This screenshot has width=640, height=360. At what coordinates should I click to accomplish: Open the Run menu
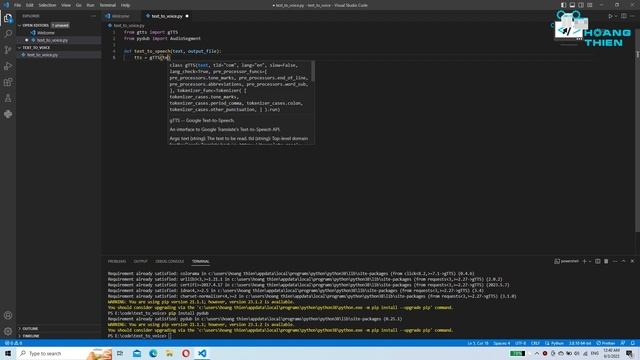(x=90, y=5)
